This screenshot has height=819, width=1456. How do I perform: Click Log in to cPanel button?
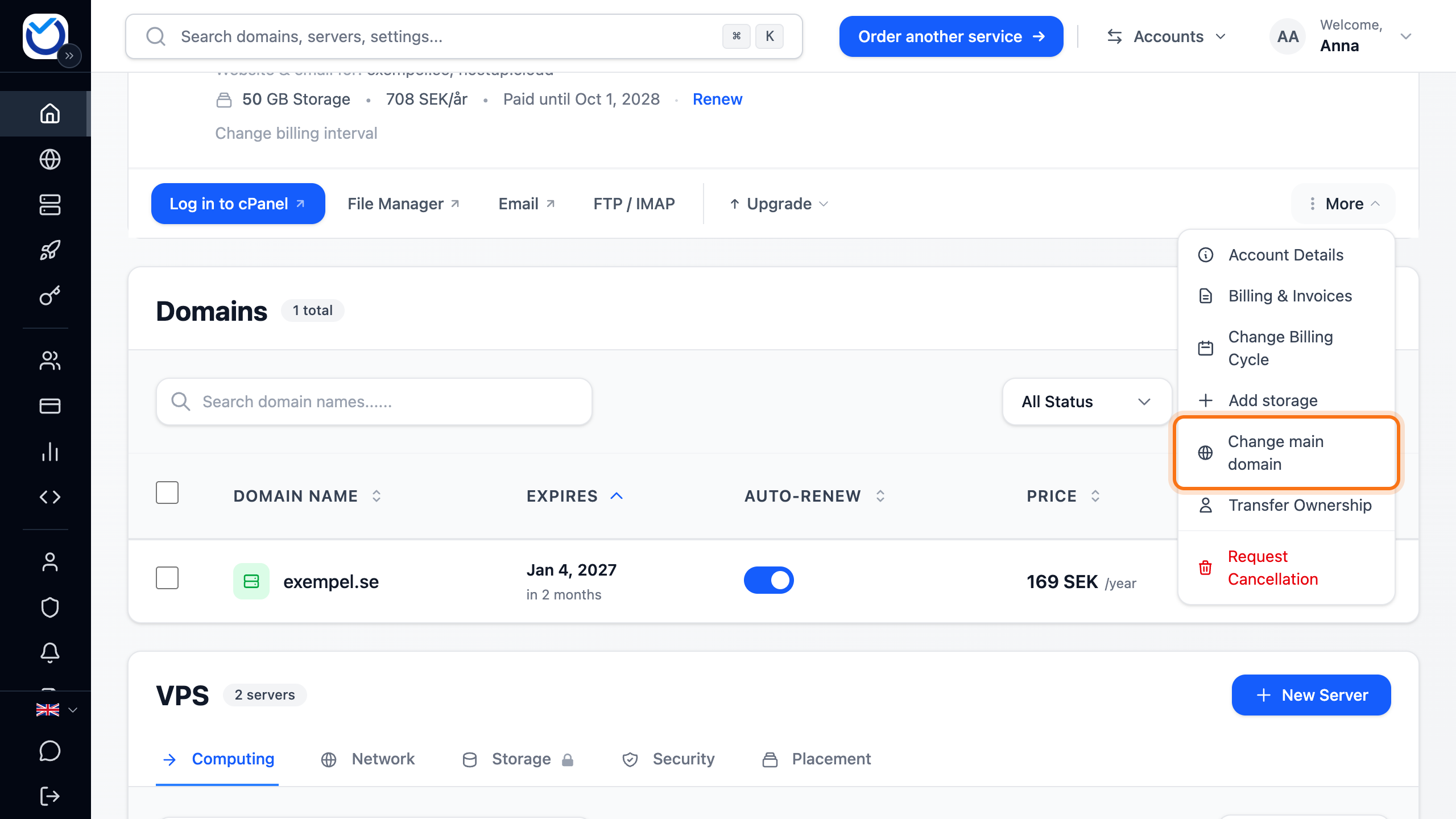coord(238,204)
